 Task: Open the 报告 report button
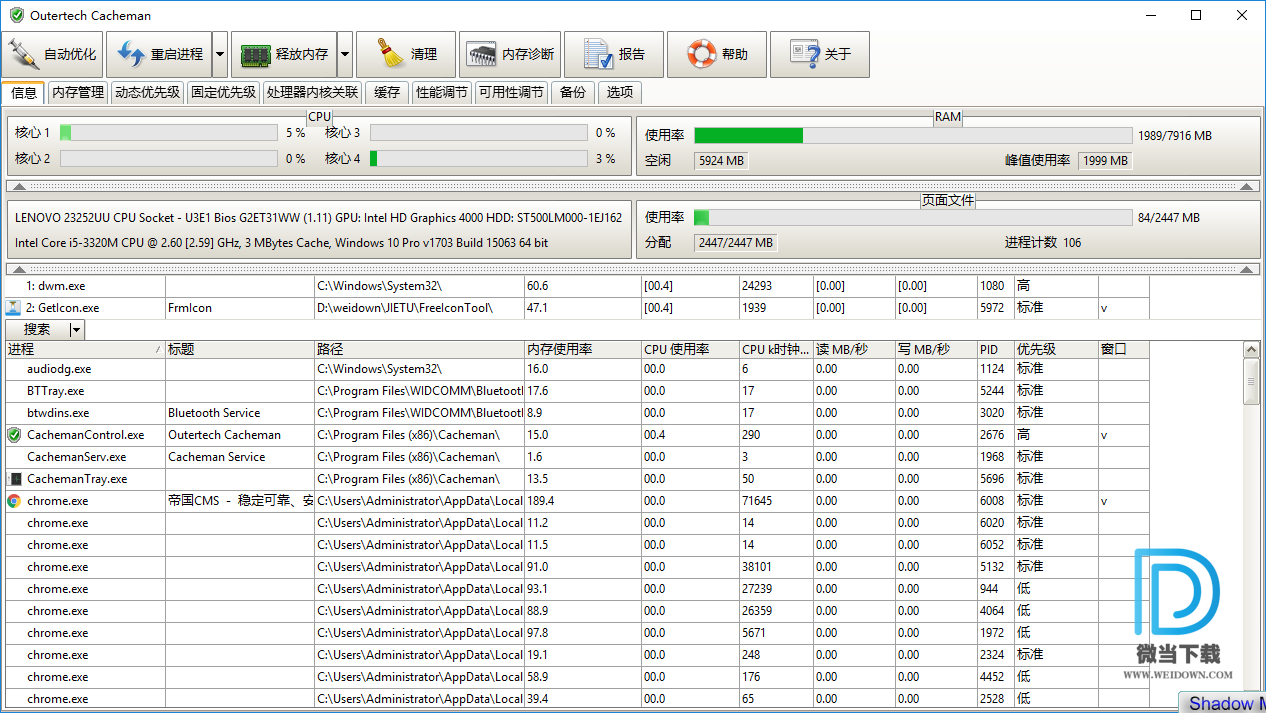click(x=614, y=54)
